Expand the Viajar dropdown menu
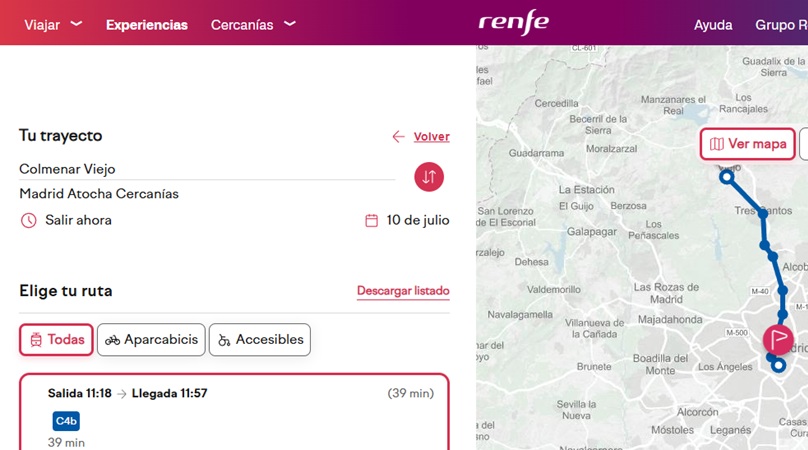The image size is (808, 450). [53, 25]
